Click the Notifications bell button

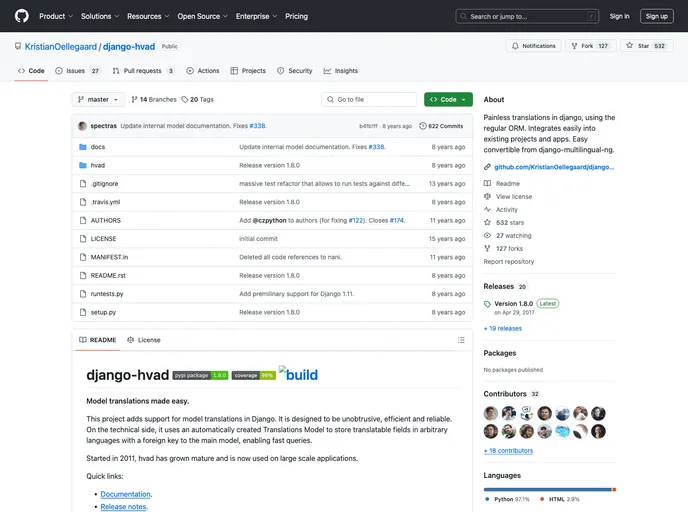coord(534,46)
